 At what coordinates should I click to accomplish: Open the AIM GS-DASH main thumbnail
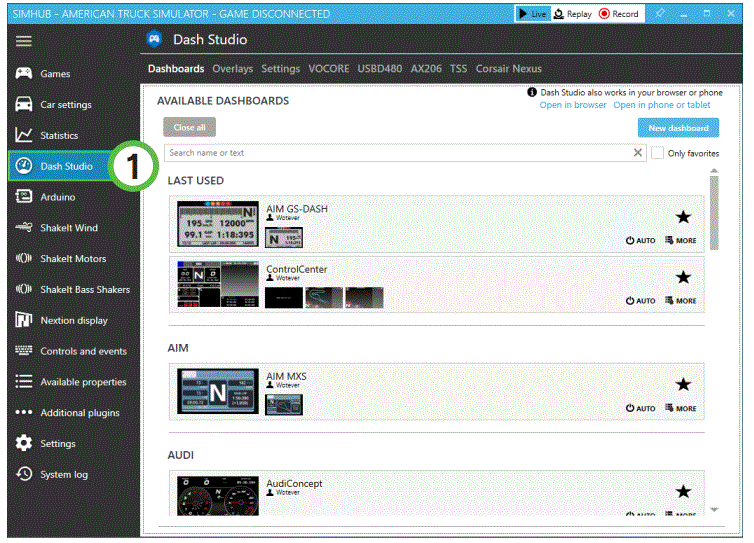(x=217, y=224)
